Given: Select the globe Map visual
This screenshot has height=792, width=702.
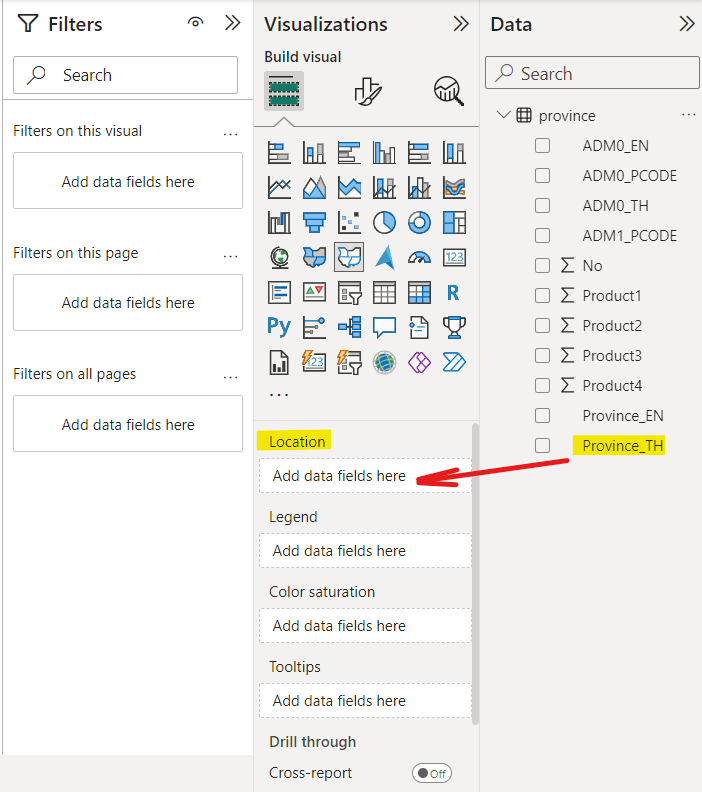Looking at the screenshot, I should tap(279, 257).
